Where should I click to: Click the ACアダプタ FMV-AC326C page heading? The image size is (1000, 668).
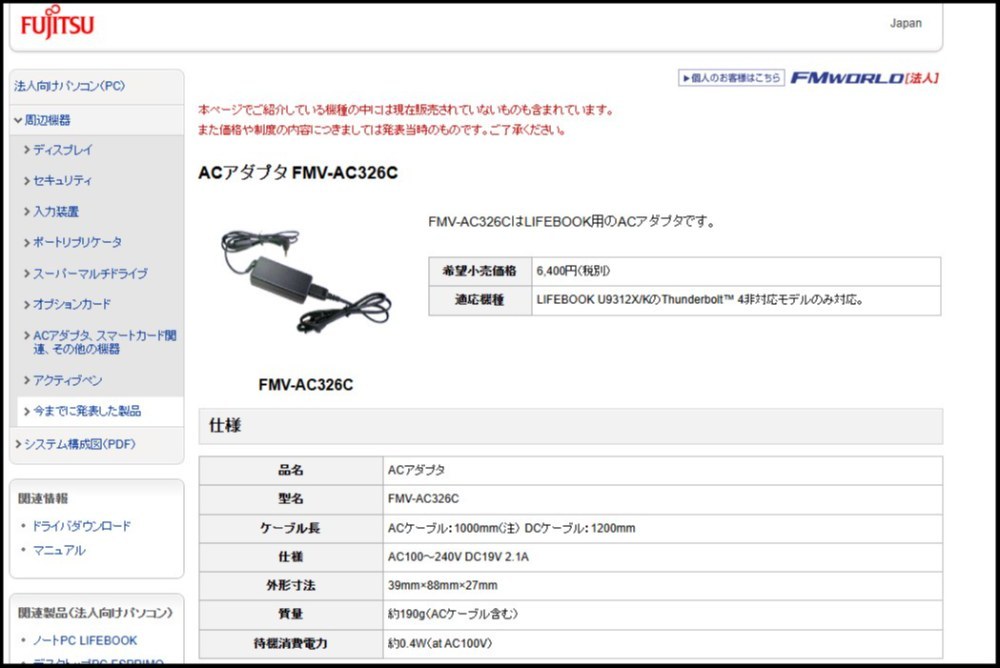coord(298,173)
